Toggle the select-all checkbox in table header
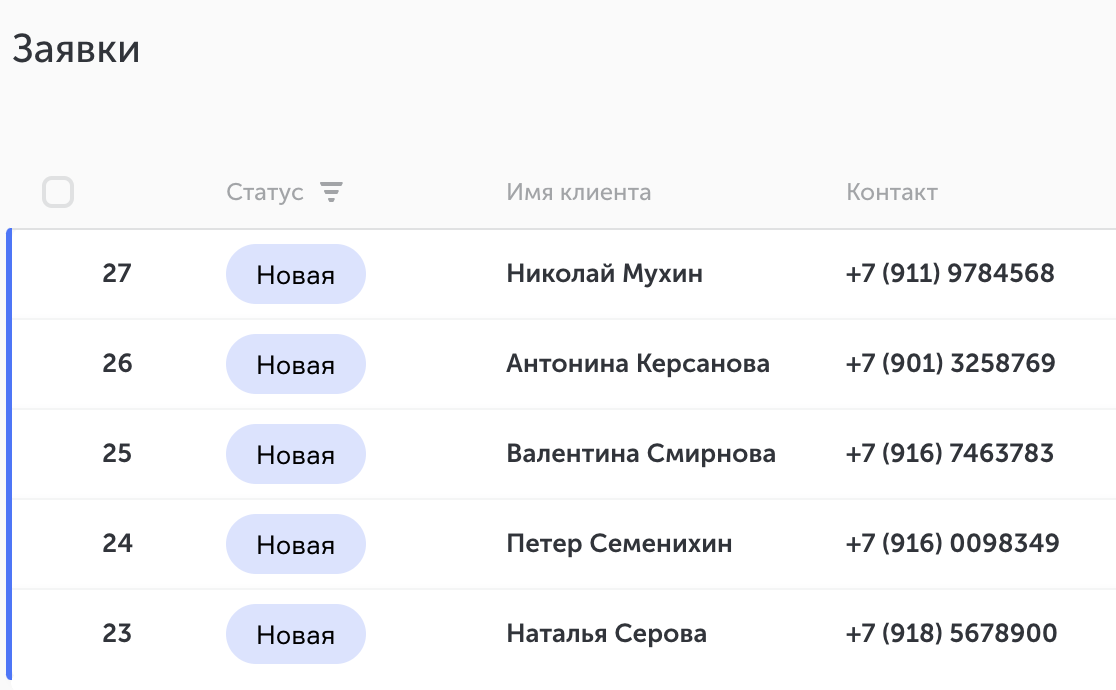1116x690 pixels. [58, 192]
